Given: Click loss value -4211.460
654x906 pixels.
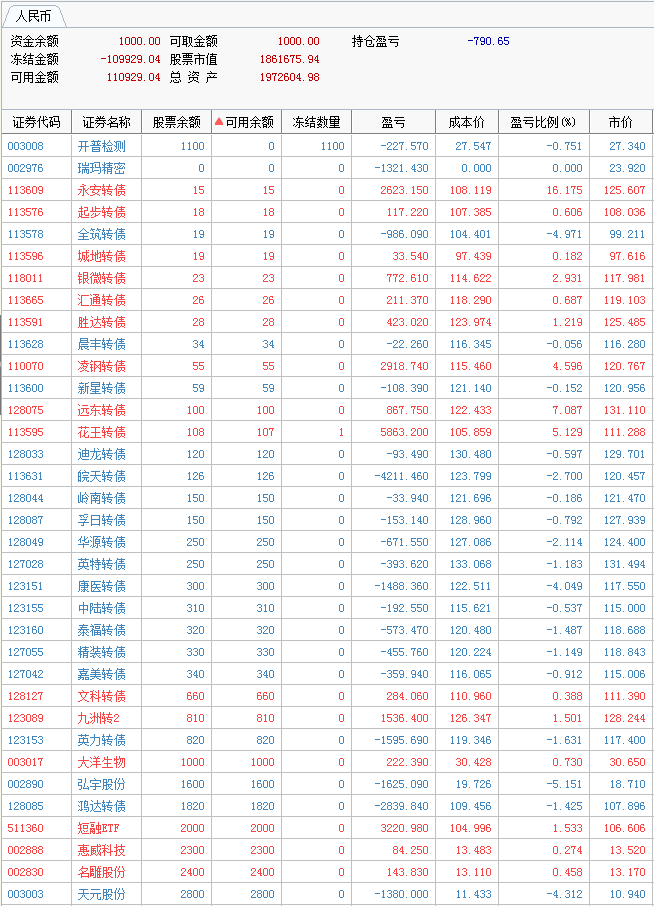Looking at the screenshot, I should (x=402, y=476).
